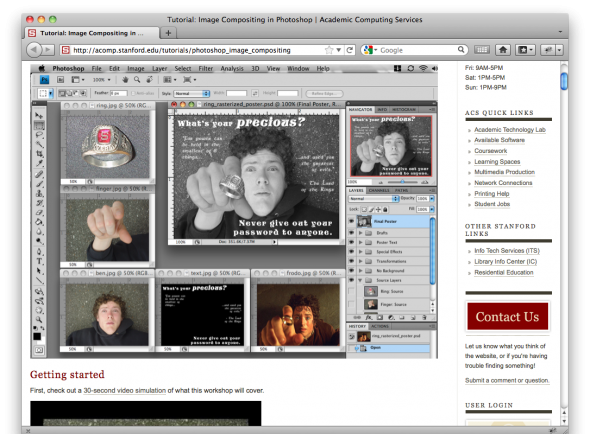
Task: Select the Magic Wand tool
Action: (39, 144)
